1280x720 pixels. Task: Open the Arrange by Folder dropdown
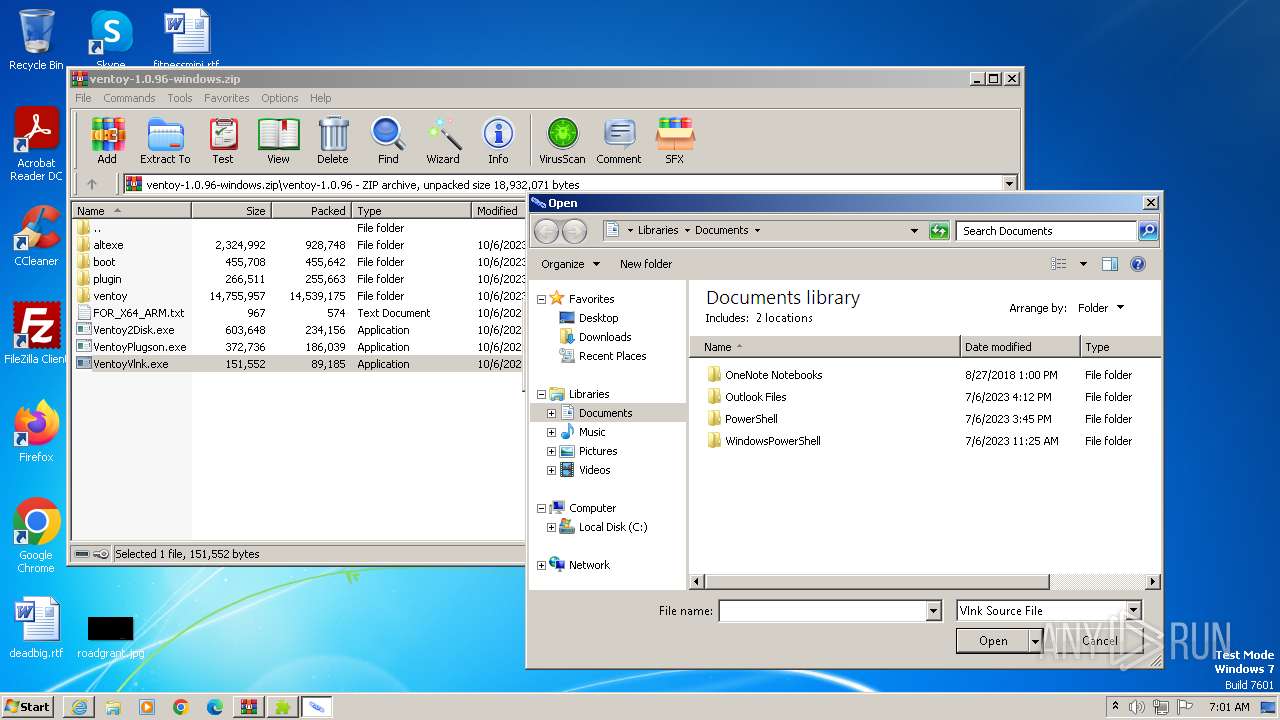point(1101,308)
